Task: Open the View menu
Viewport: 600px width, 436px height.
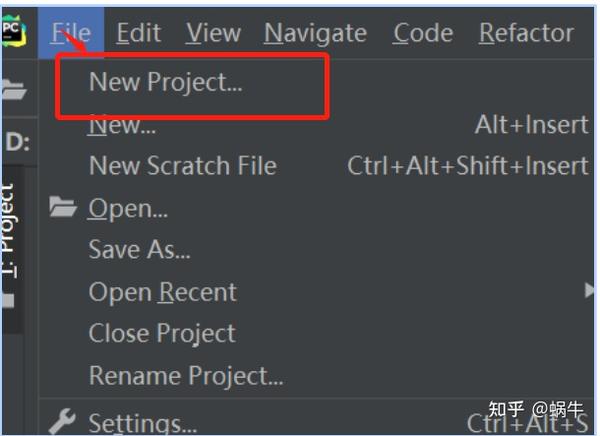Action: [x=214, y=33]
